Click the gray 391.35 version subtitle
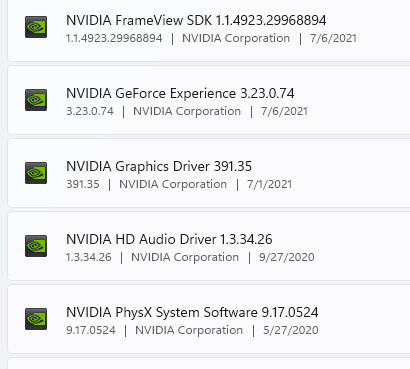Viewport: 410px width, 369px height. (83, 184)
